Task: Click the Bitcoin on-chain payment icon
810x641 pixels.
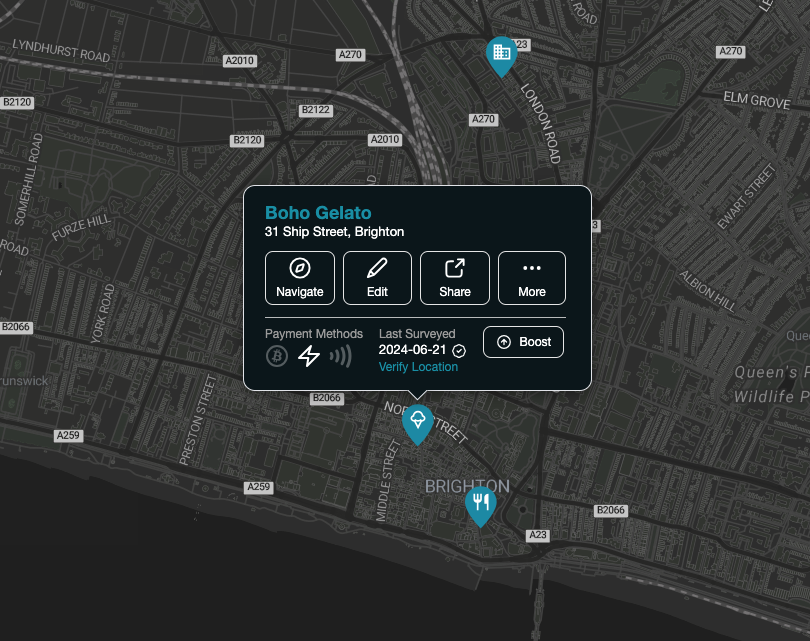Action: pos(277,356)
